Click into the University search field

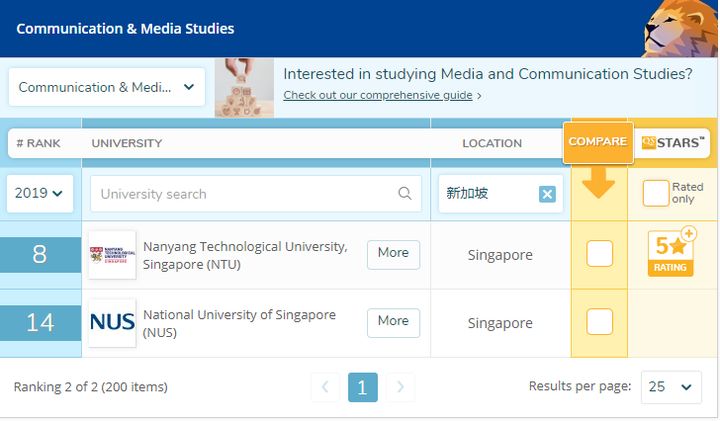pyautogui.click(x=256, y=194)
